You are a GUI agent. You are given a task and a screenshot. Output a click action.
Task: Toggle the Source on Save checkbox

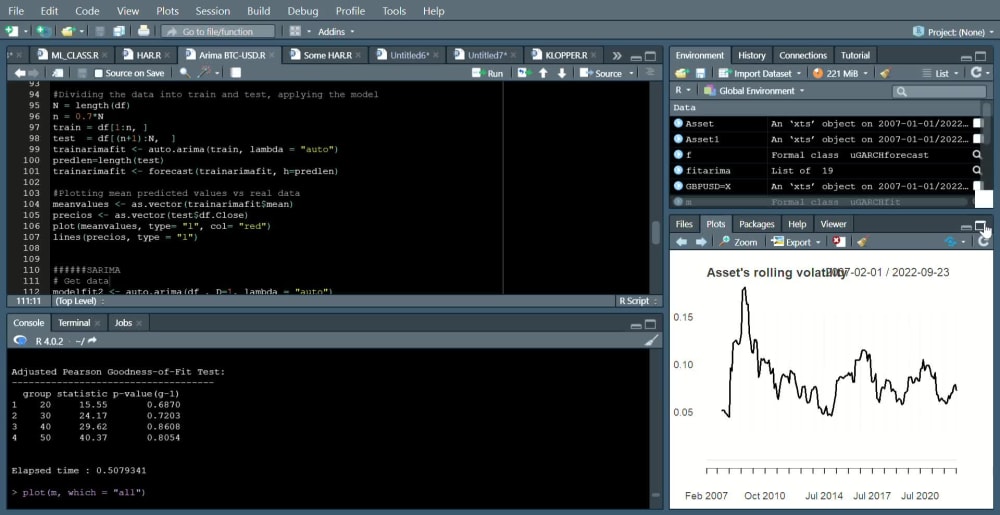click(x=99, y=73)
